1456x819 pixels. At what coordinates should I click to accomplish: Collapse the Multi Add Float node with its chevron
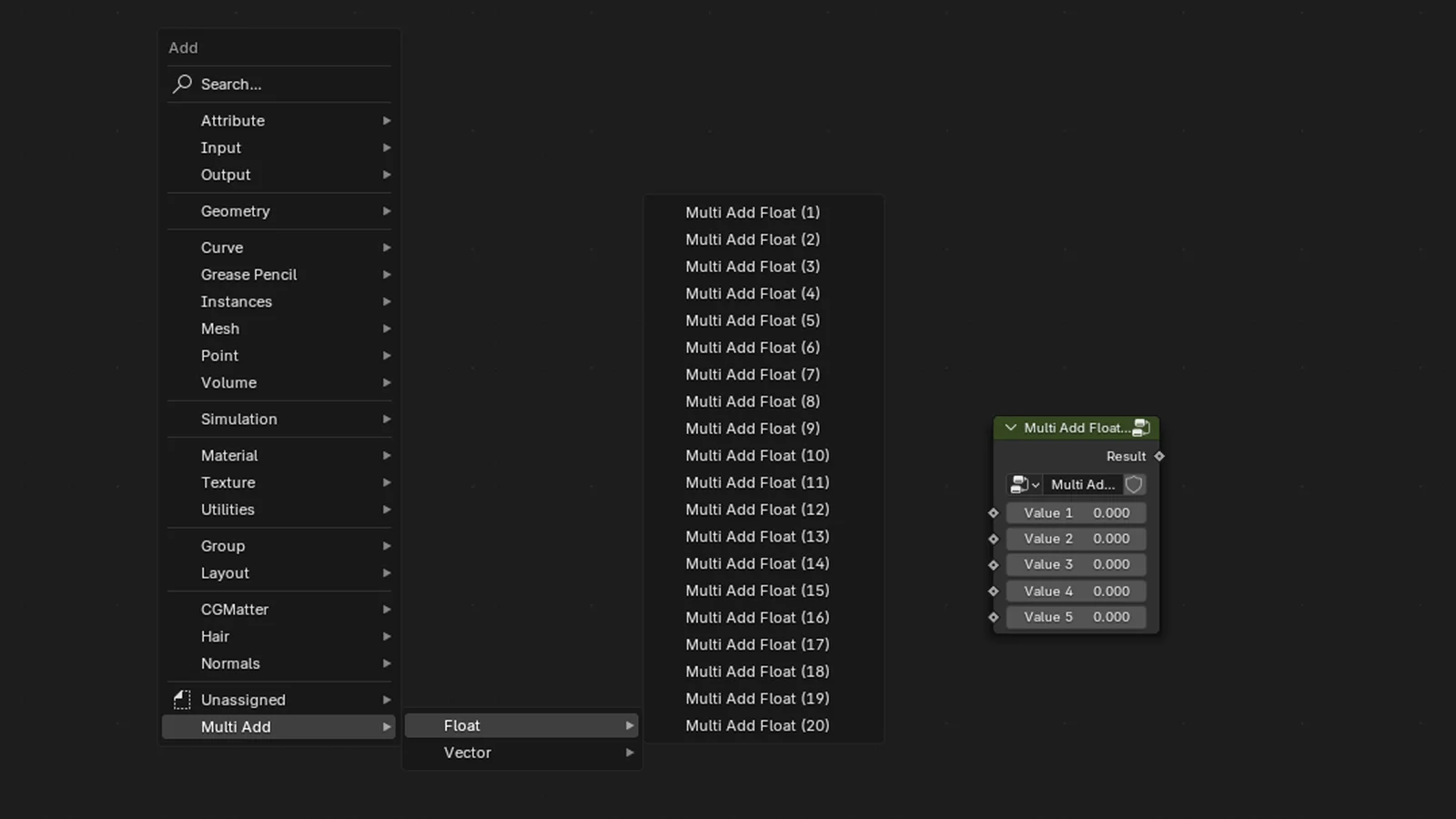(x=1010, y=427)
